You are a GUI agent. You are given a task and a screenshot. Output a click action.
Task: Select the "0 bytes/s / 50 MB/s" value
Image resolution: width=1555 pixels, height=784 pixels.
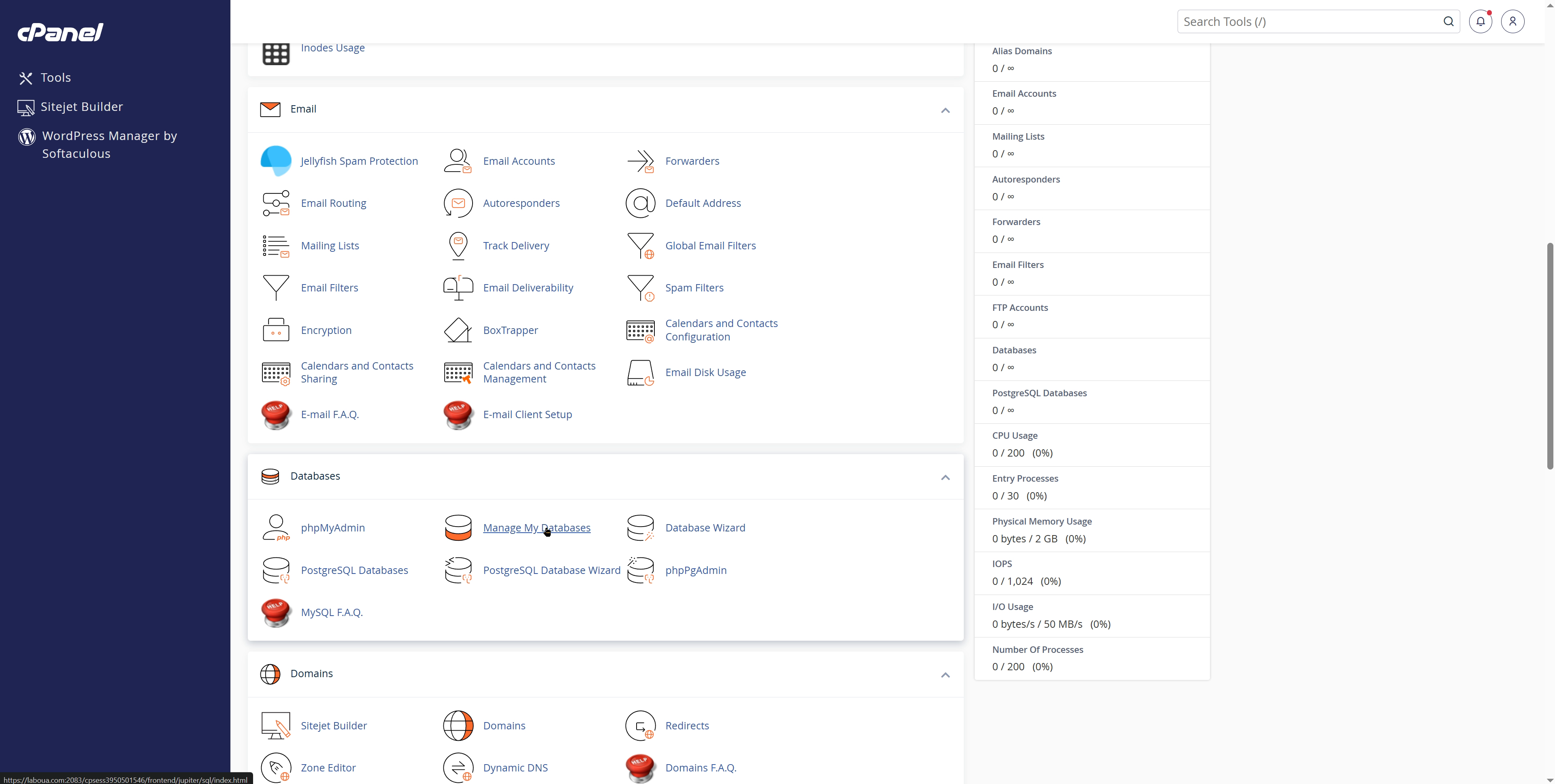tap(1037, 625)
